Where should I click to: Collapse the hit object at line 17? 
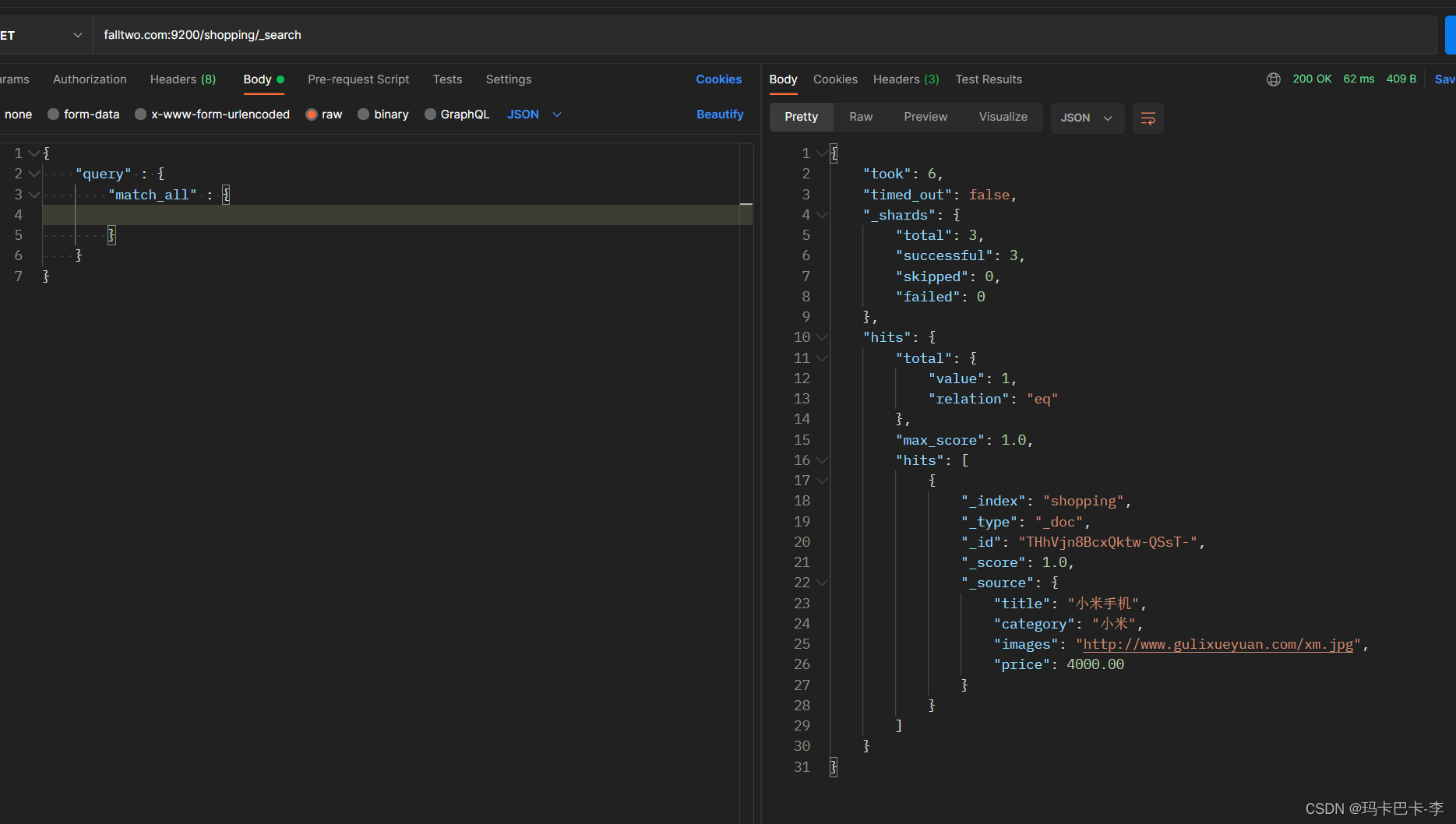(822, 481)
